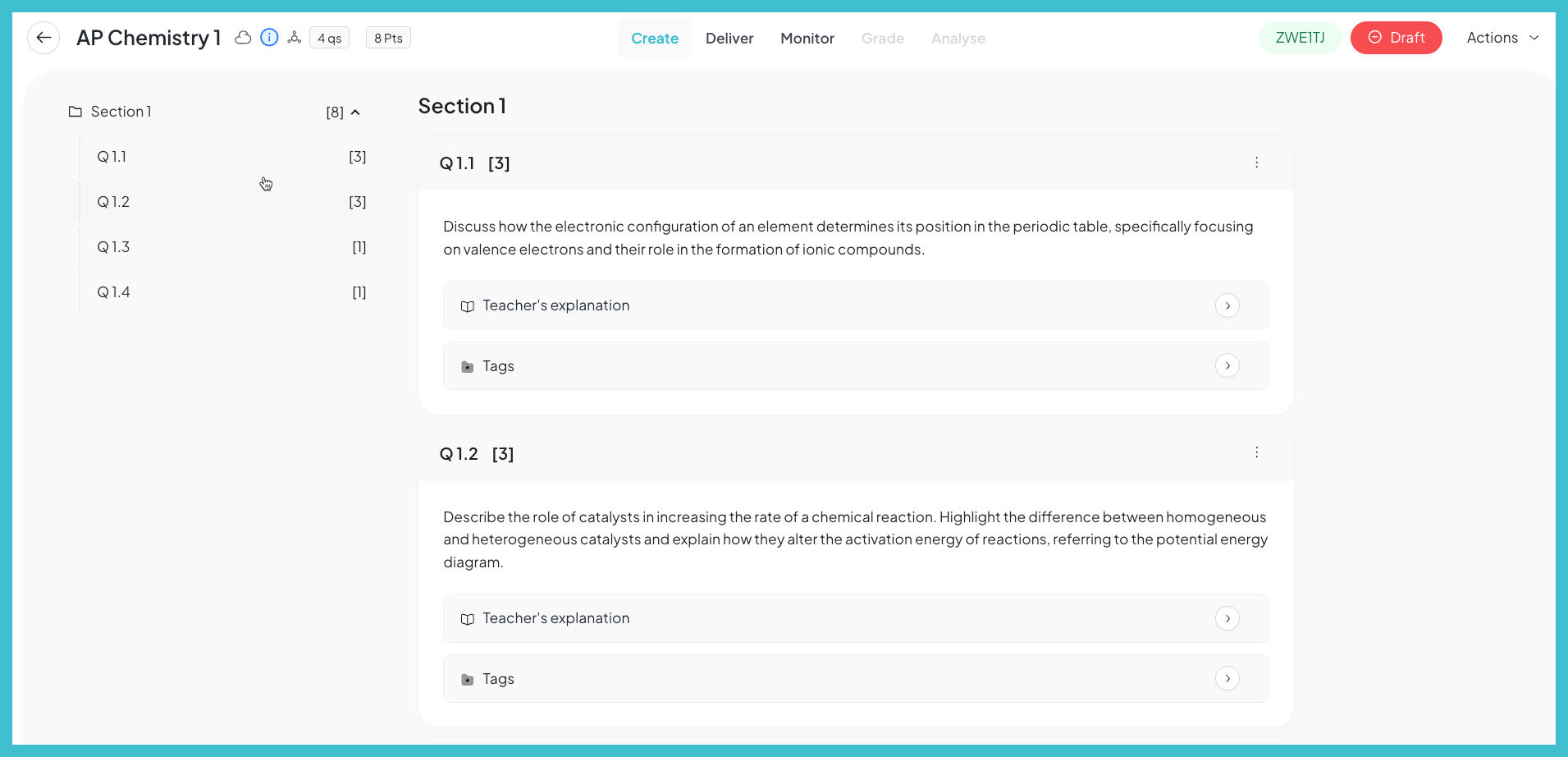Click the hierarchy structure icon
1568x757 pixels.
(x=295, y=38)
